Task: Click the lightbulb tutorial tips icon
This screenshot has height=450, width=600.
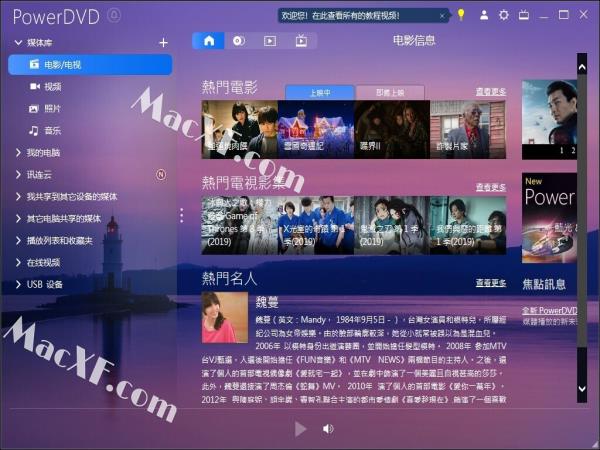Action: click(x=461, y=15)
